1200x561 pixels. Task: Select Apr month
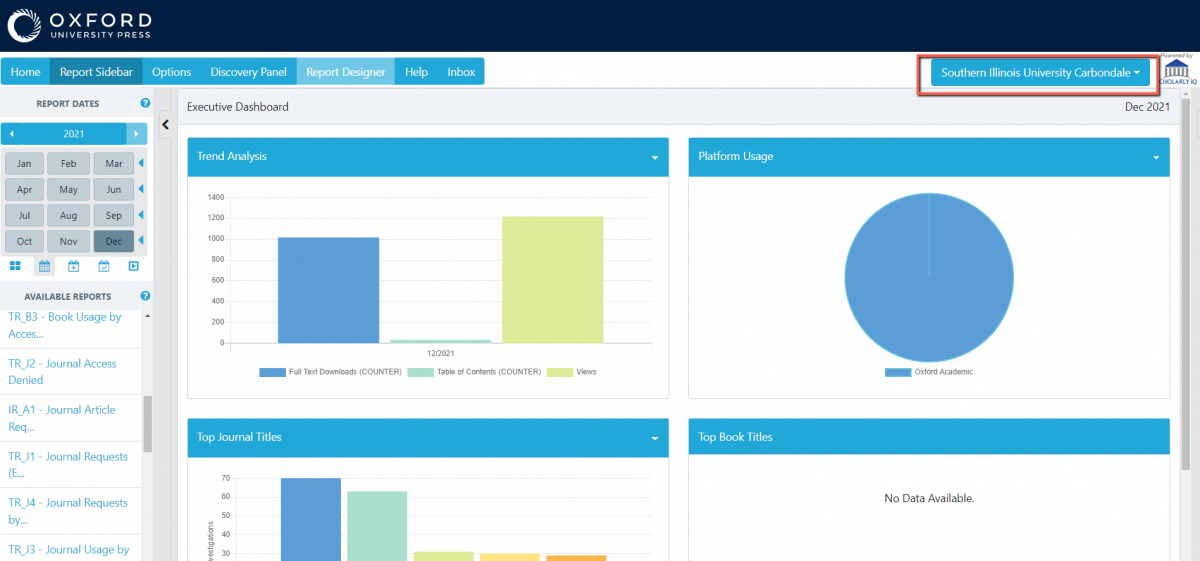pyautogui.click(x=24, y=189)
